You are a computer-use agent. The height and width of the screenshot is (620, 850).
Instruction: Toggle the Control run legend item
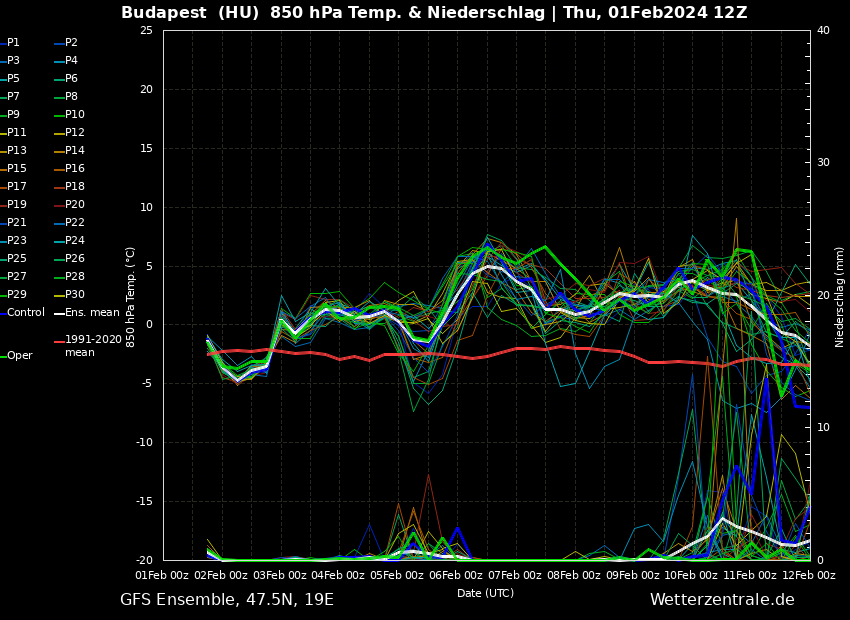click(25, 313)
